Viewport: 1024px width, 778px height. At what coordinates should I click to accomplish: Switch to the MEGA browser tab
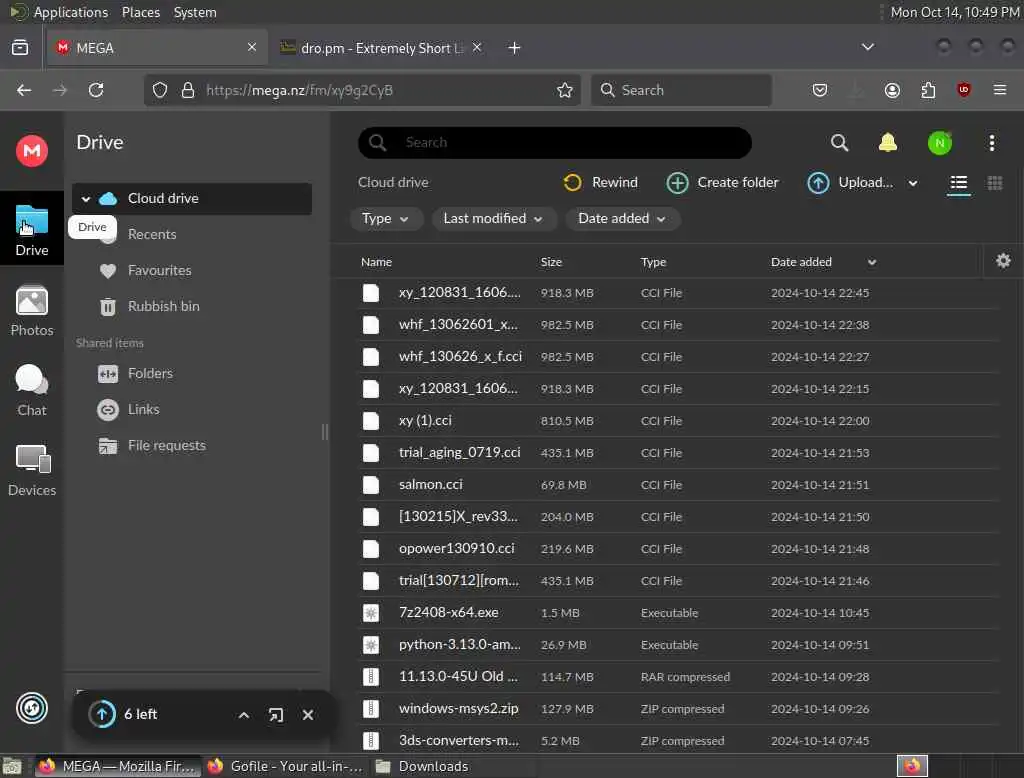coord(157,48)
